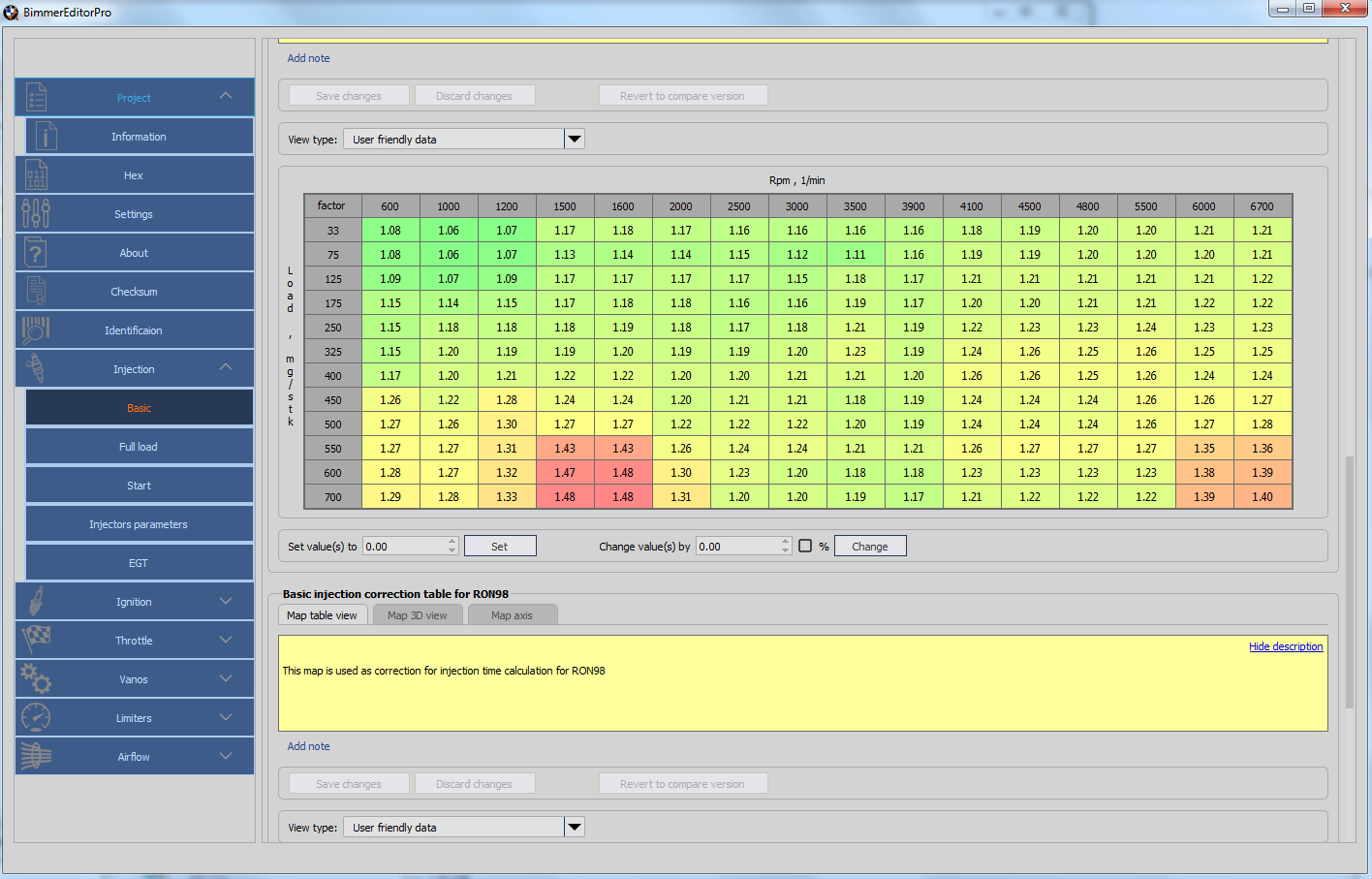Switch to the Map 3D view tab
The width and height of the screenshot is (1372, 879).
(x=418, y=615)
